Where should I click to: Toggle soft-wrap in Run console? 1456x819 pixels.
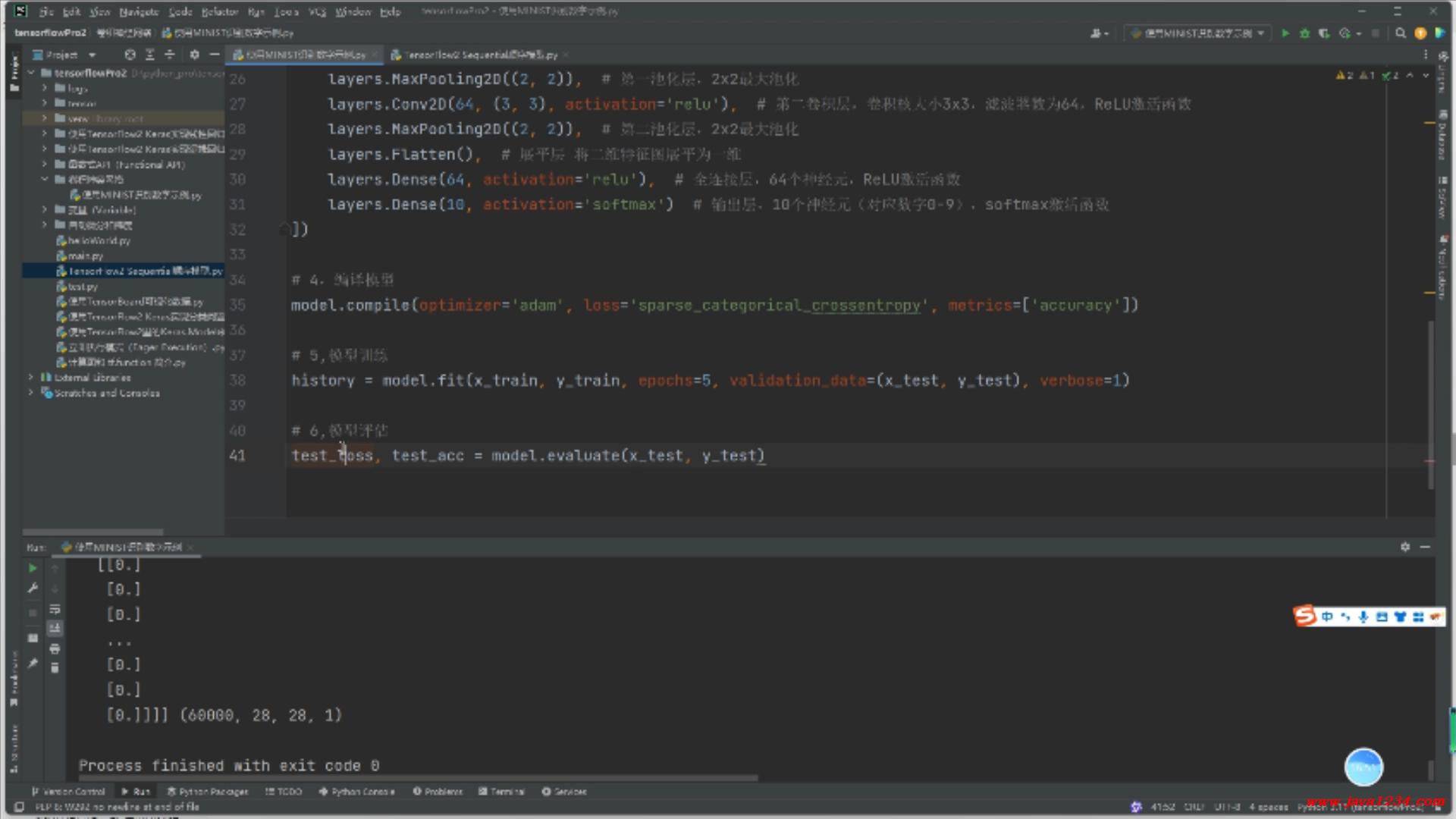[55, 610]
